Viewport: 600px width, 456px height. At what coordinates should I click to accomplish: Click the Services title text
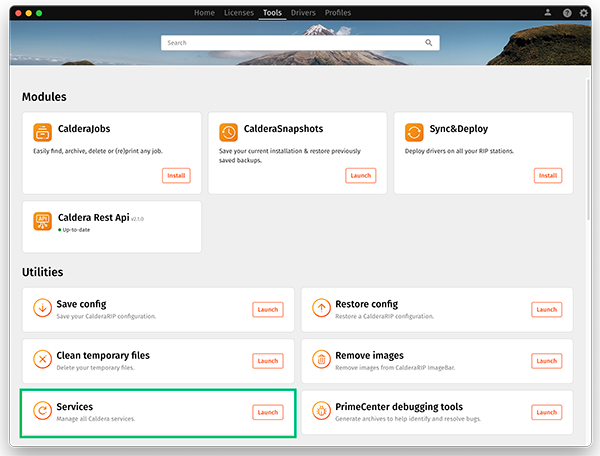(x=75, y=407)
